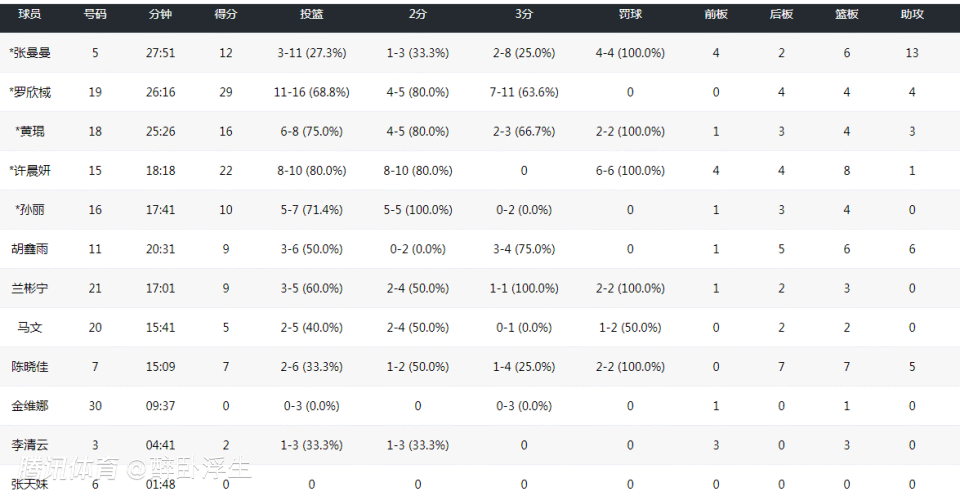Sort by the 号码 column header
This screenshot has height=496, width=960.
pyautogui.click(x=95, y=15)
